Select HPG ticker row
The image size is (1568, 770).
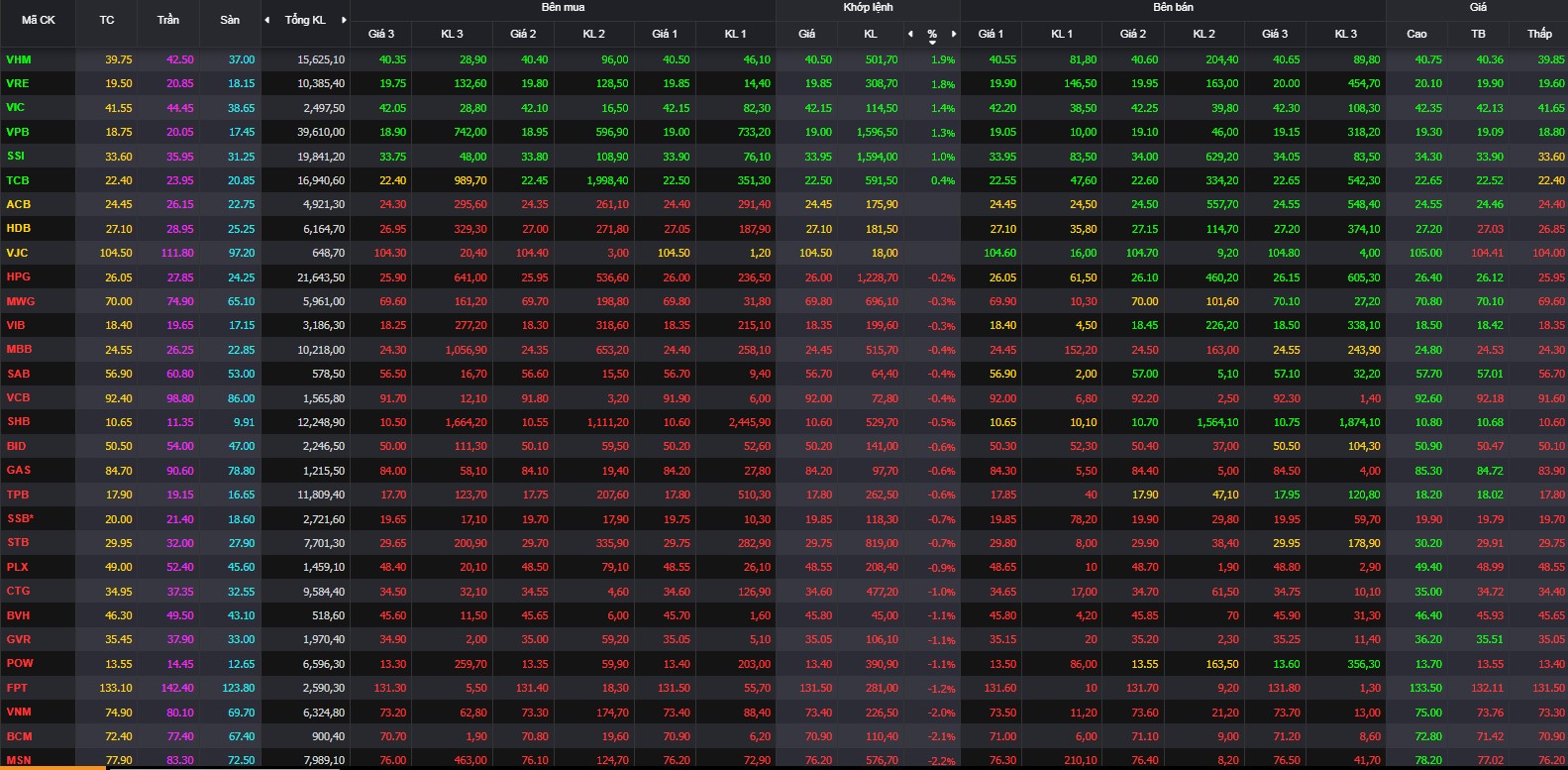(x=19, y=276)
